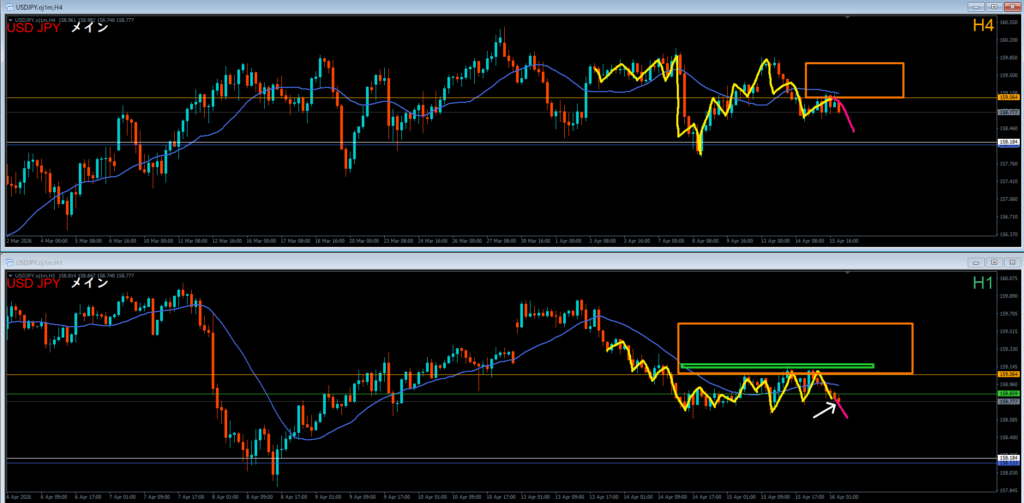
Task: Click the 6 Apr 2026 date on the H1 time axis
Action: [18, 497]
